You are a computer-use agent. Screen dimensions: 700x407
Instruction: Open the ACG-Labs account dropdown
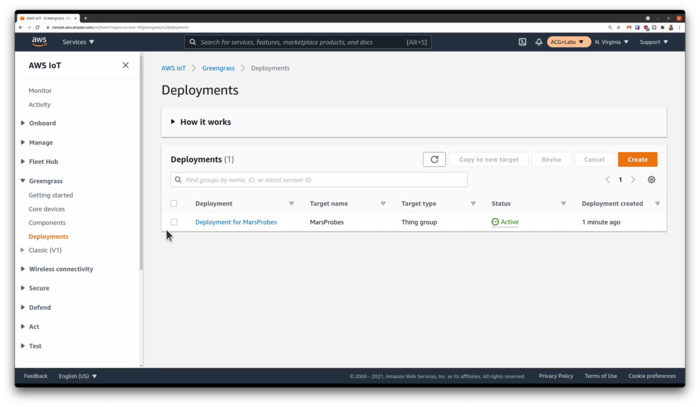click(x=567, y=42)
